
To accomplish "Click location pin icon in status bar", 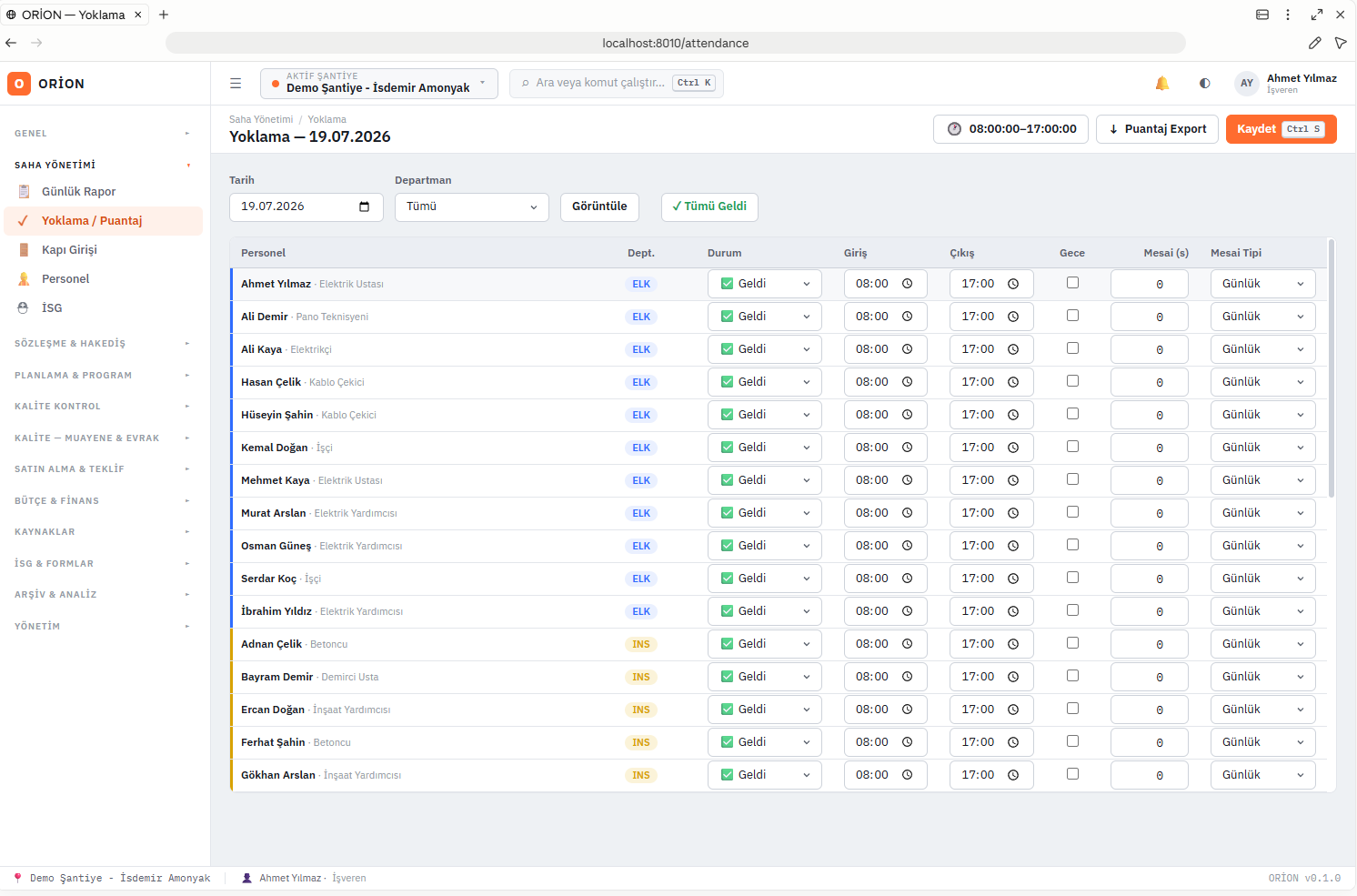I will tap(17, 878).
